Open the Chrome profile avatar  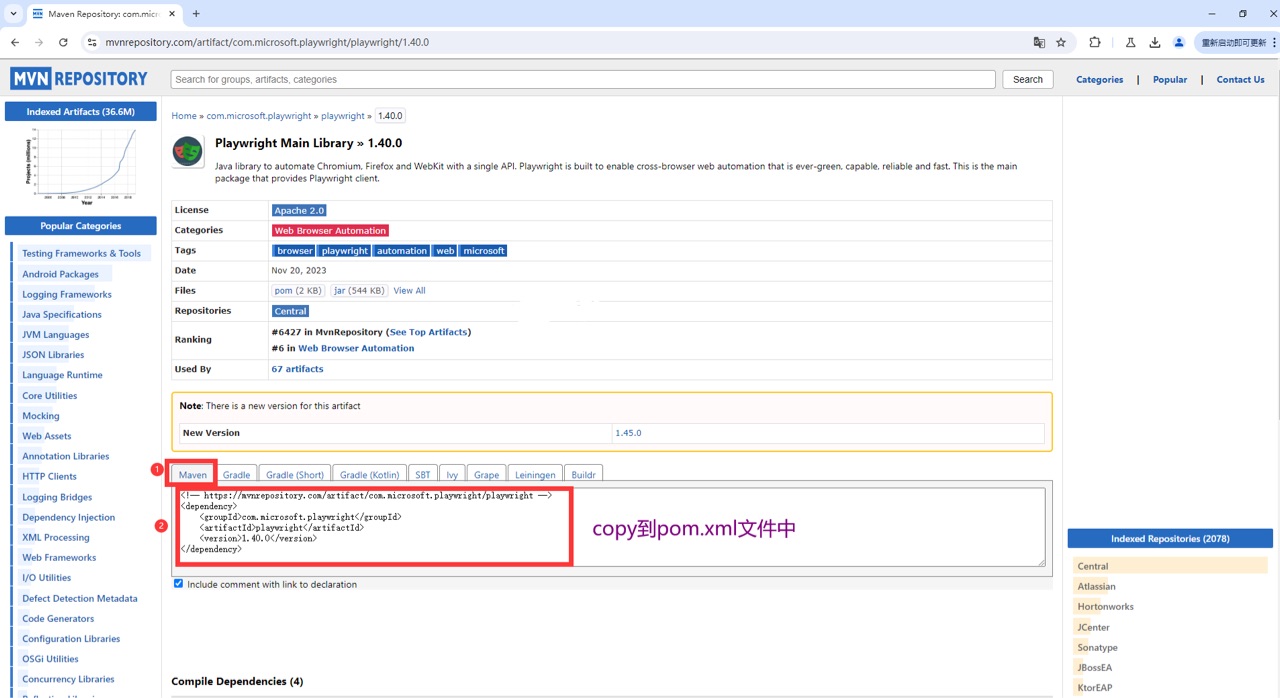tap(1179, 42)
